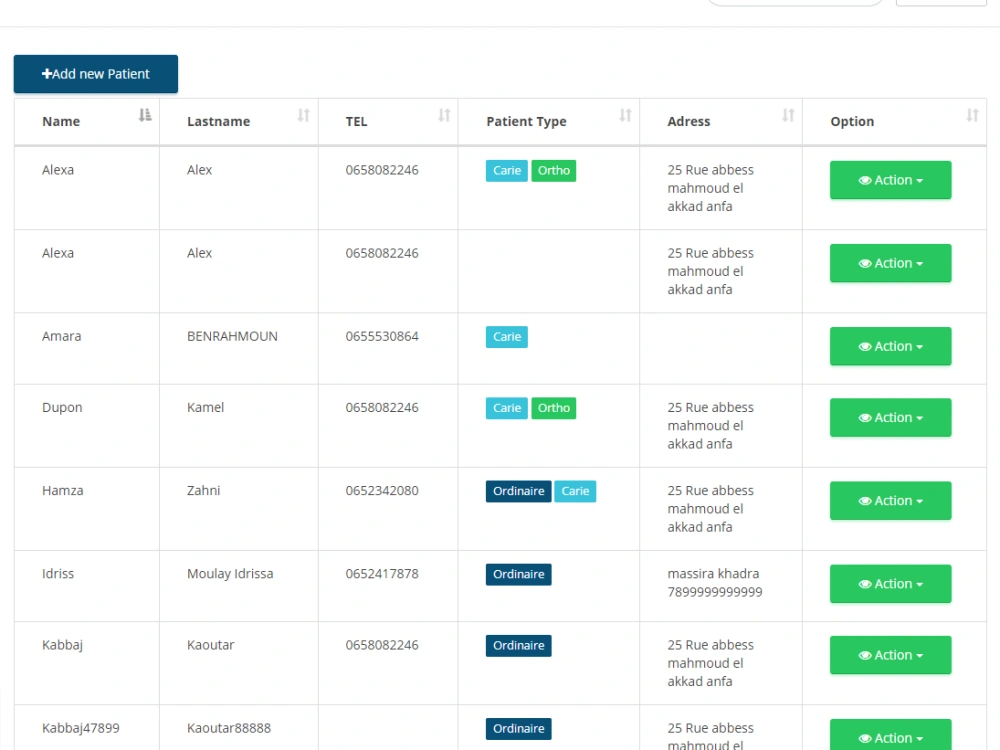Click Ordinaire badge in Kabbaj47899 row
This screenshot has width=1000, height=750.
(x=518, y=728)
